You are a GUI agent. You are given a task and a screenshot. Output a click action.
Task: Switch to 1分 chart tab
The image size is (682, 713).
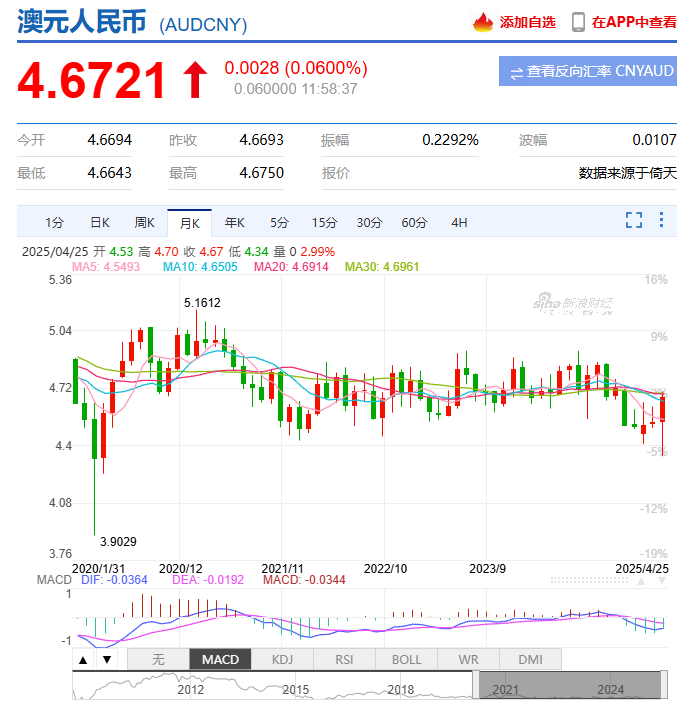[55, 223]
